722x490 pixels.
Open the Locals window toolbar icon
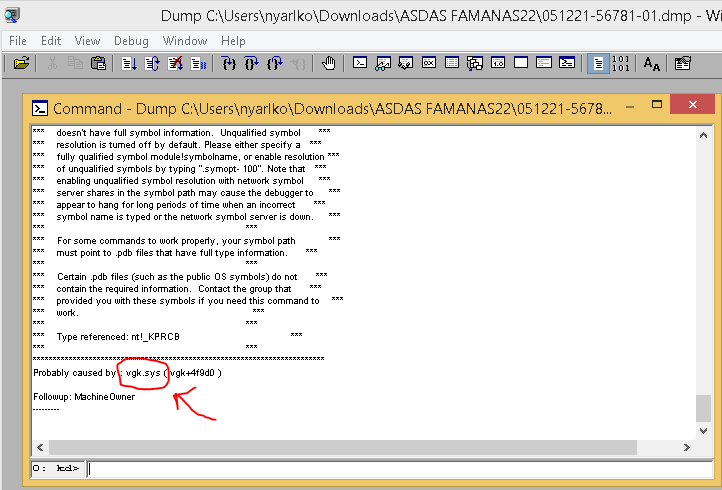(x=406, y=63)
